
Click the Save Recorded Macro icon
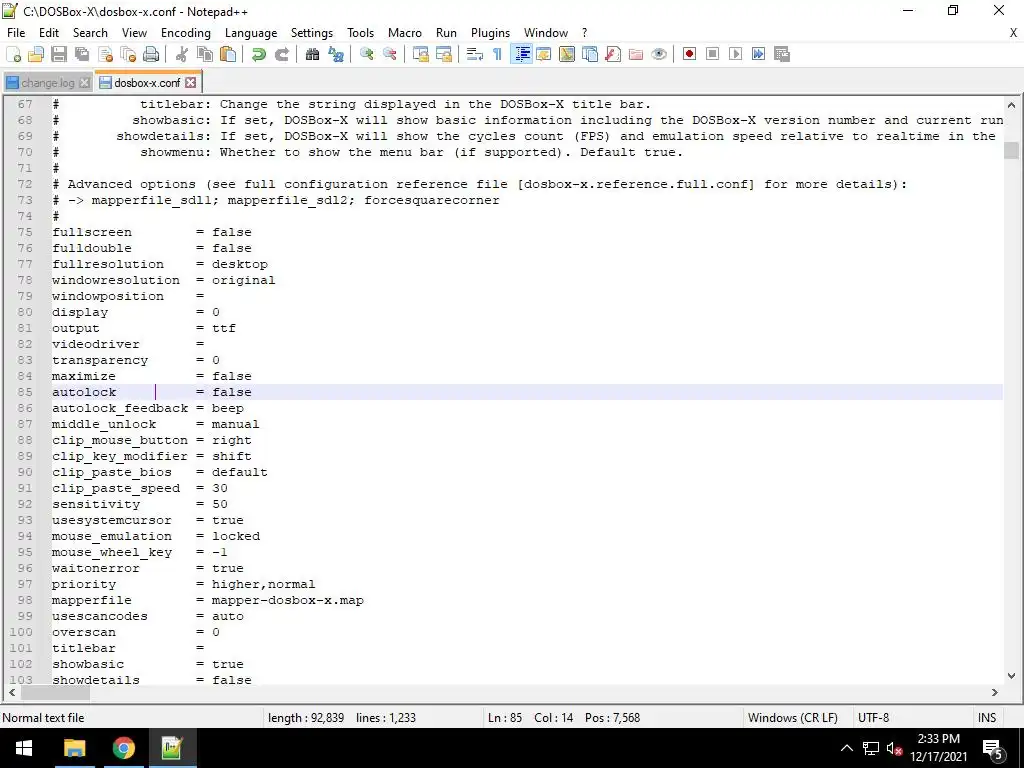pyautogui.click(x=782, y=54)
